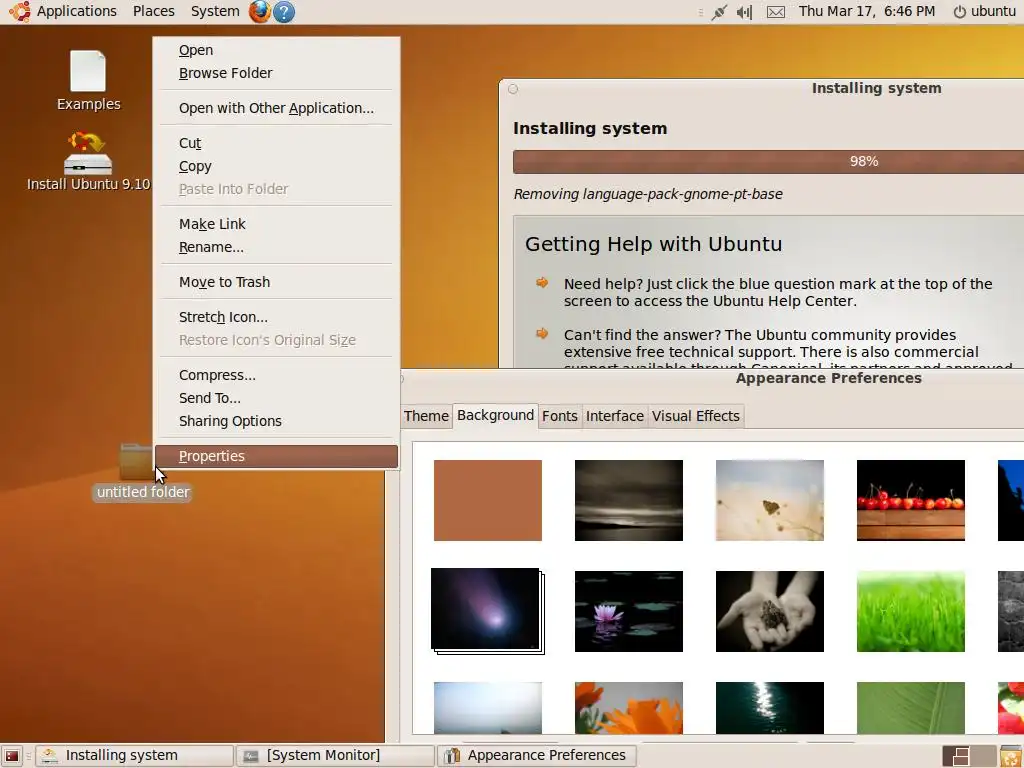Open the Places menu
Image resolution: width=1024 pixels, height=768 pixels.
(153, 11)
